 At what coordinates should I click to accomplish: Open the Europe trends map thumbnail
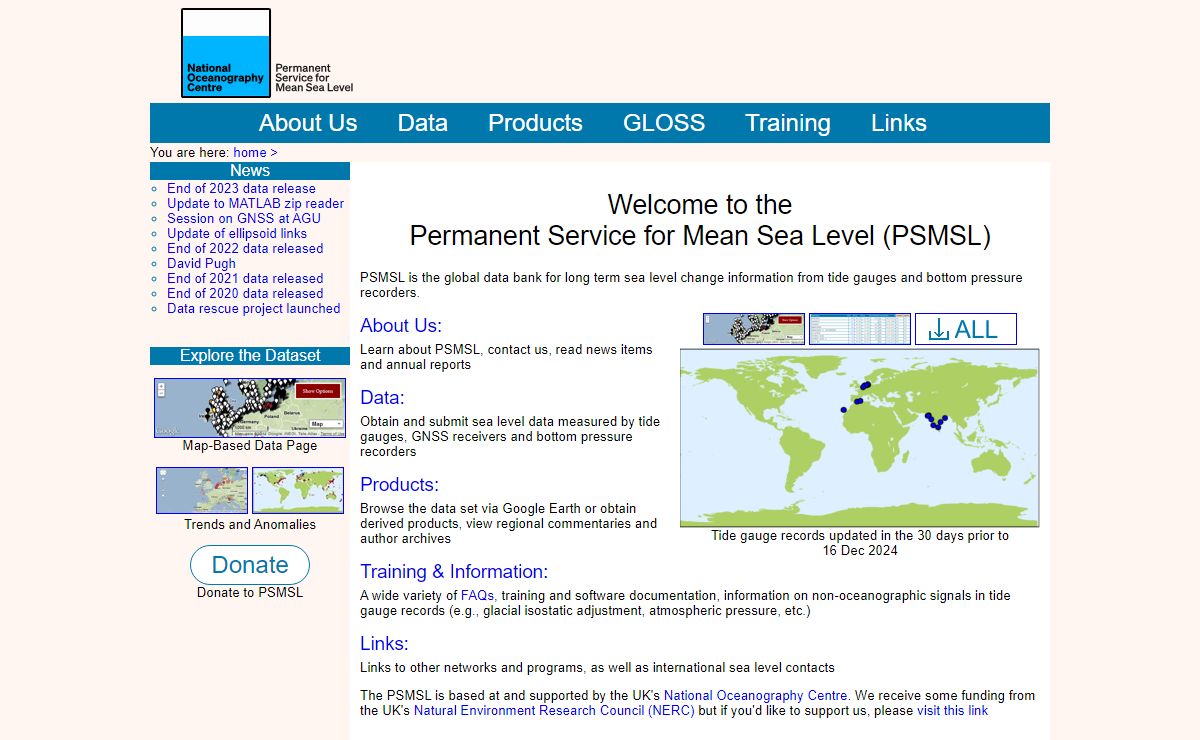pos(202,490)
